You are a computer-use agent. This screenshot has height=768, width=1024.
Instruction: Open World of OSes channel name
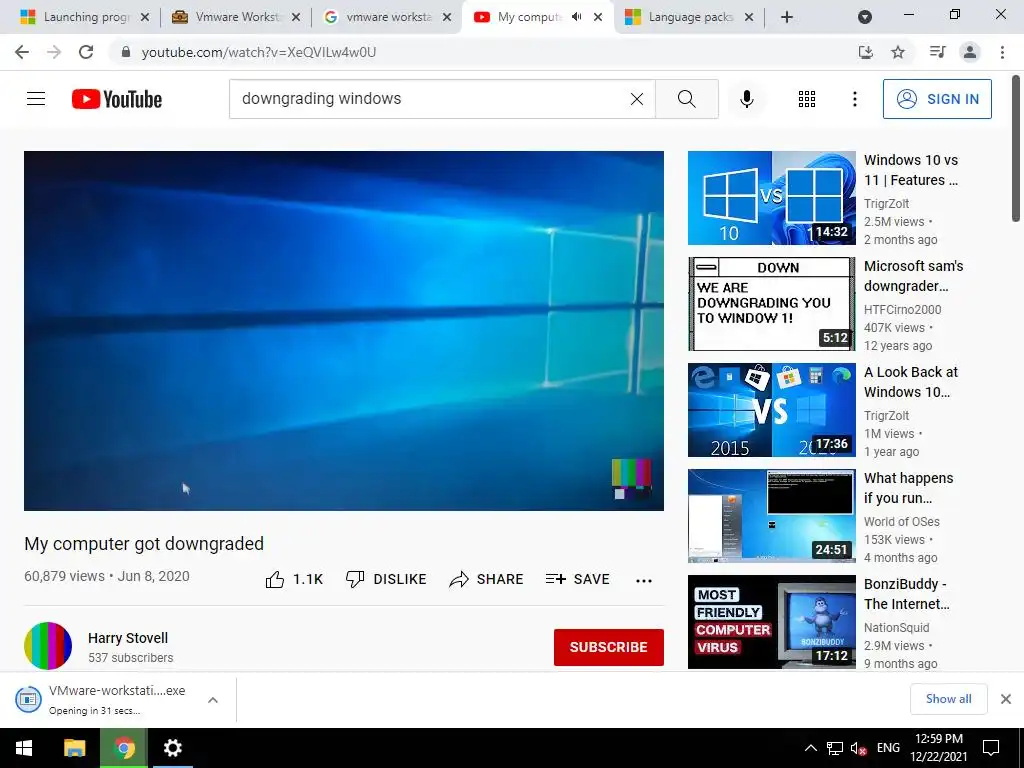[x=901, y=522]
